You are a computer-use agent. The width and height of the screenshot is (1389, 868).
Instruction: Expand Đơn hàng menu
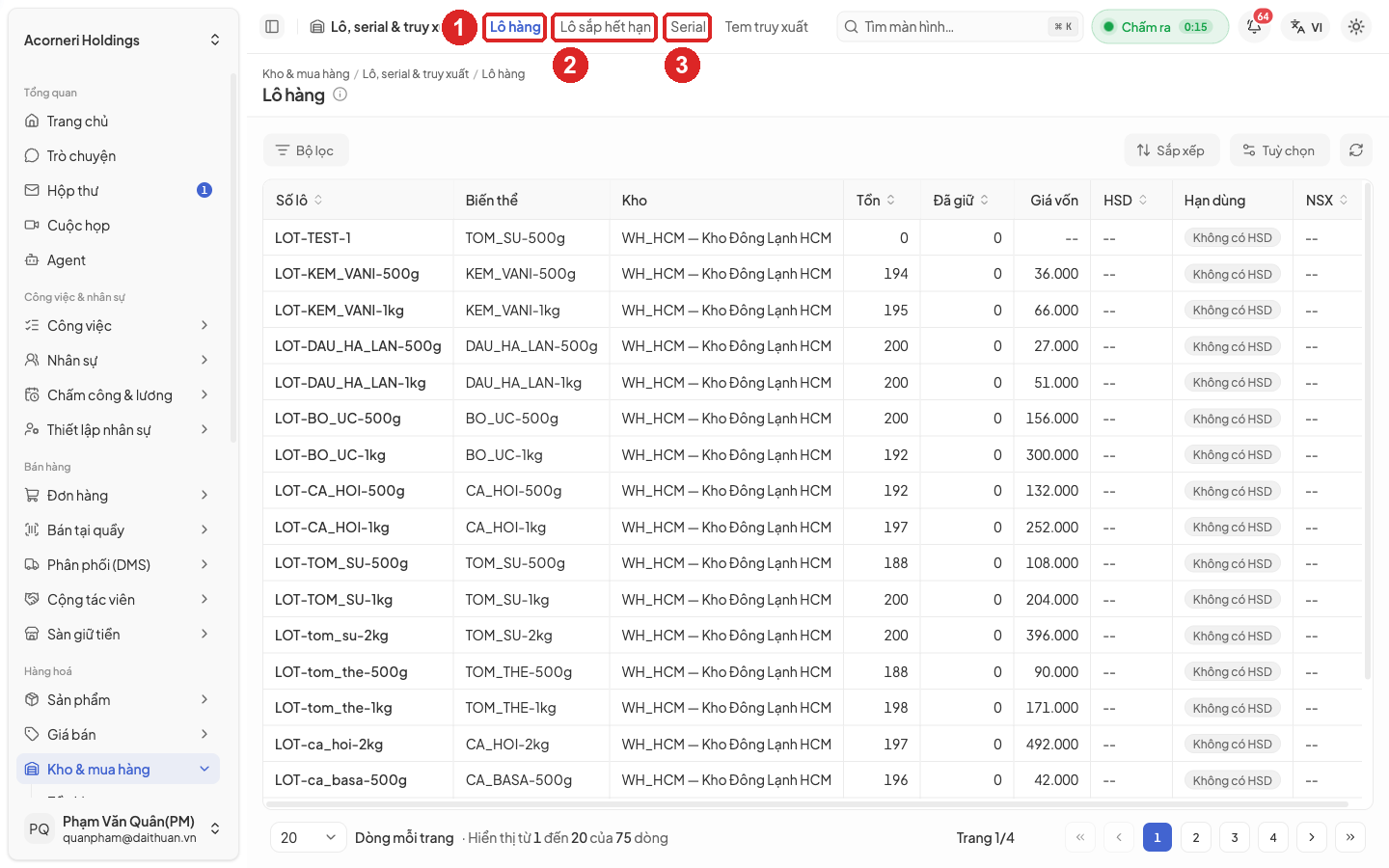[x=120, y=496]
